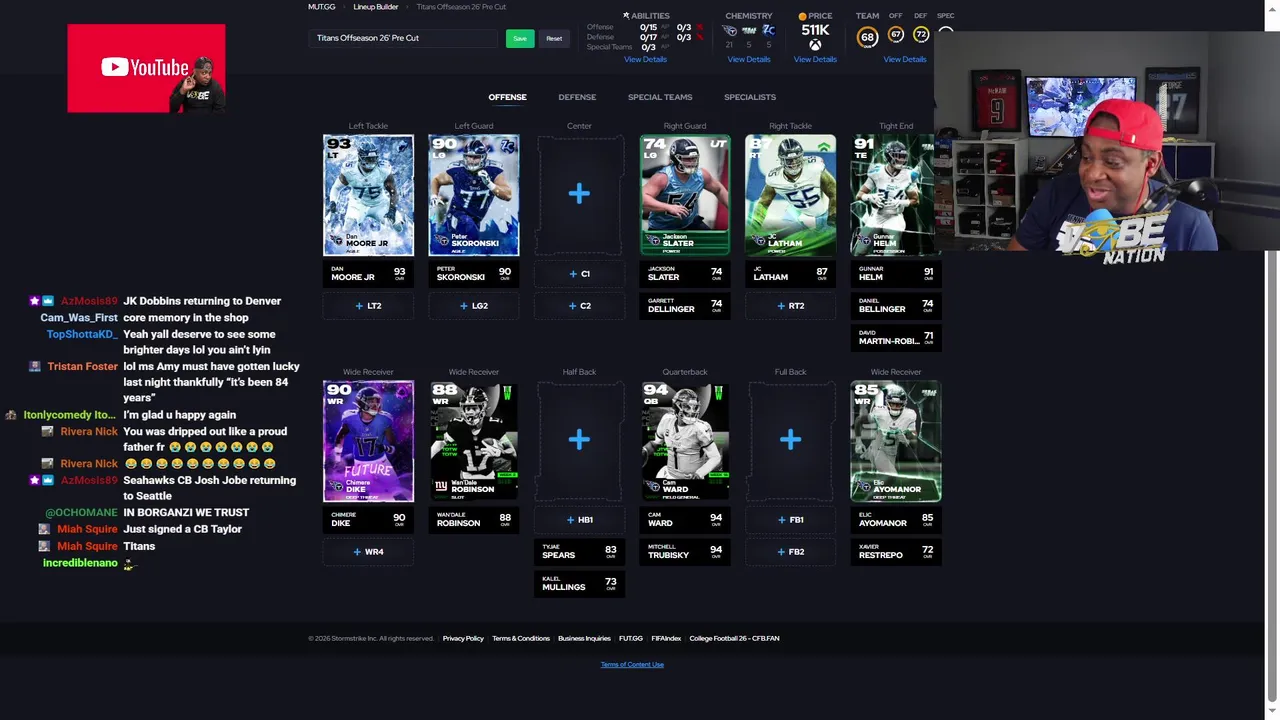The height and width of the screenshot is (720, 1280).
Task: View Details under Team ratings
Action: [x=905, y=60]
